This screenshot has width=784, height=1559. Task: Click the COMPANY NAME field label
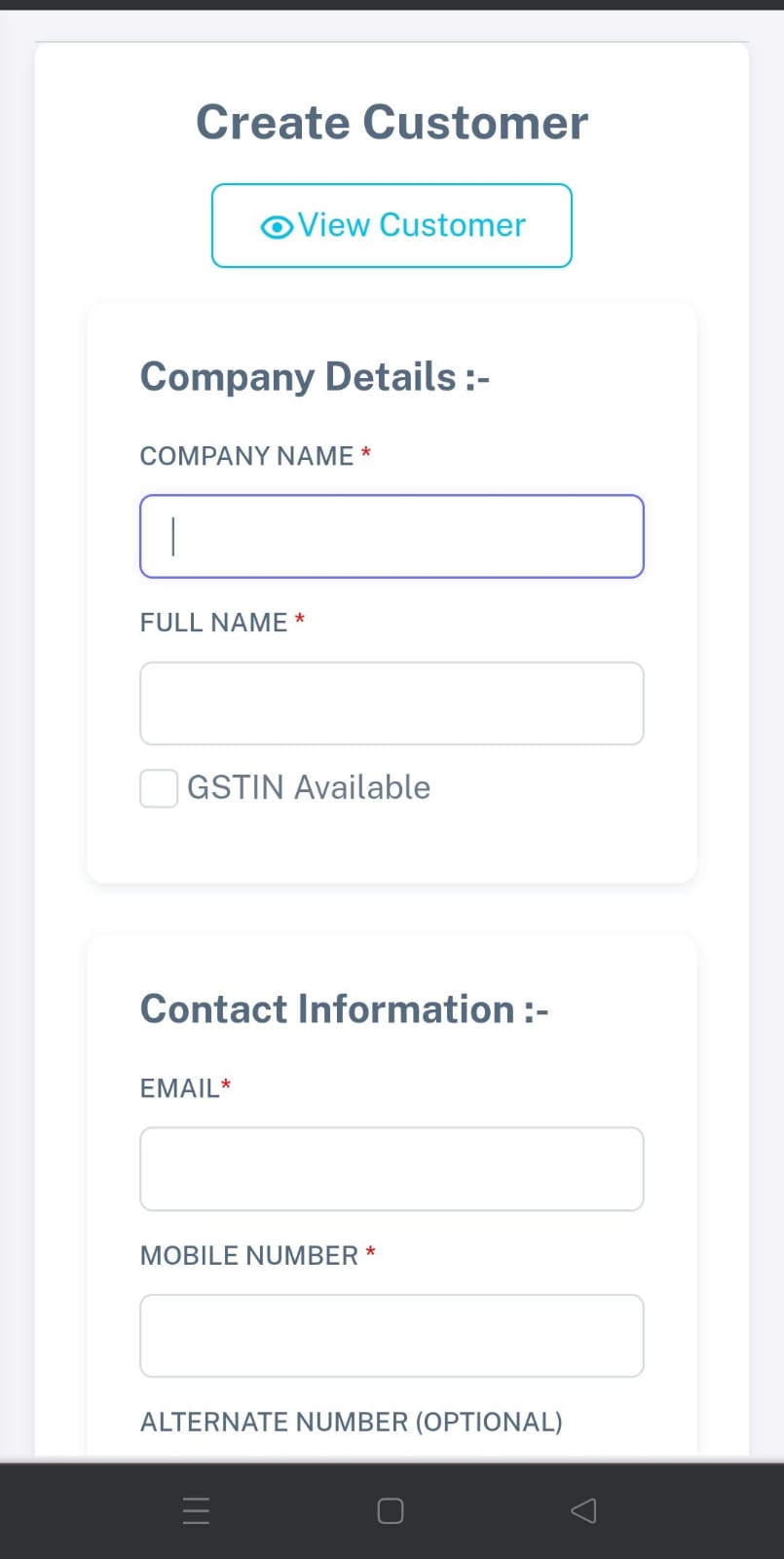(x=246, y=456)
